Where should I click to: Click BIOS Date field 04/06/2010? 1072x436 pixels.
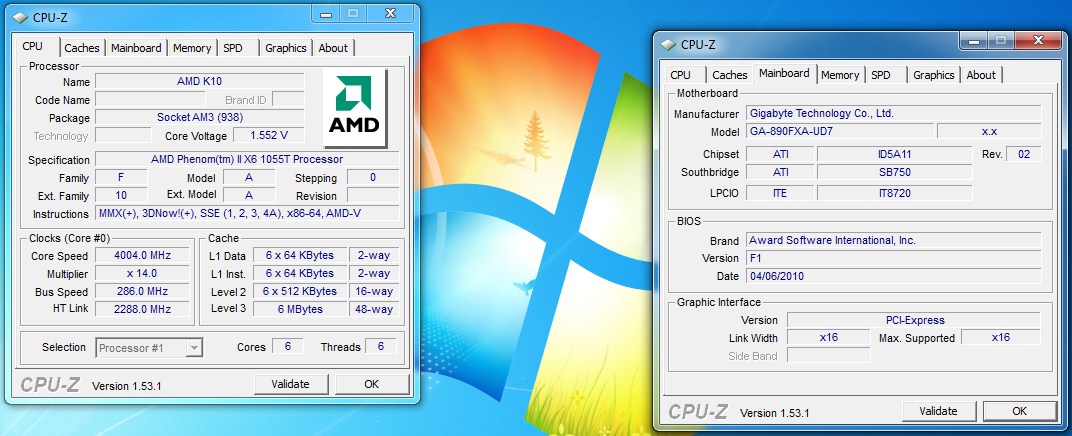pyautogui.click(x=894, y=276)
